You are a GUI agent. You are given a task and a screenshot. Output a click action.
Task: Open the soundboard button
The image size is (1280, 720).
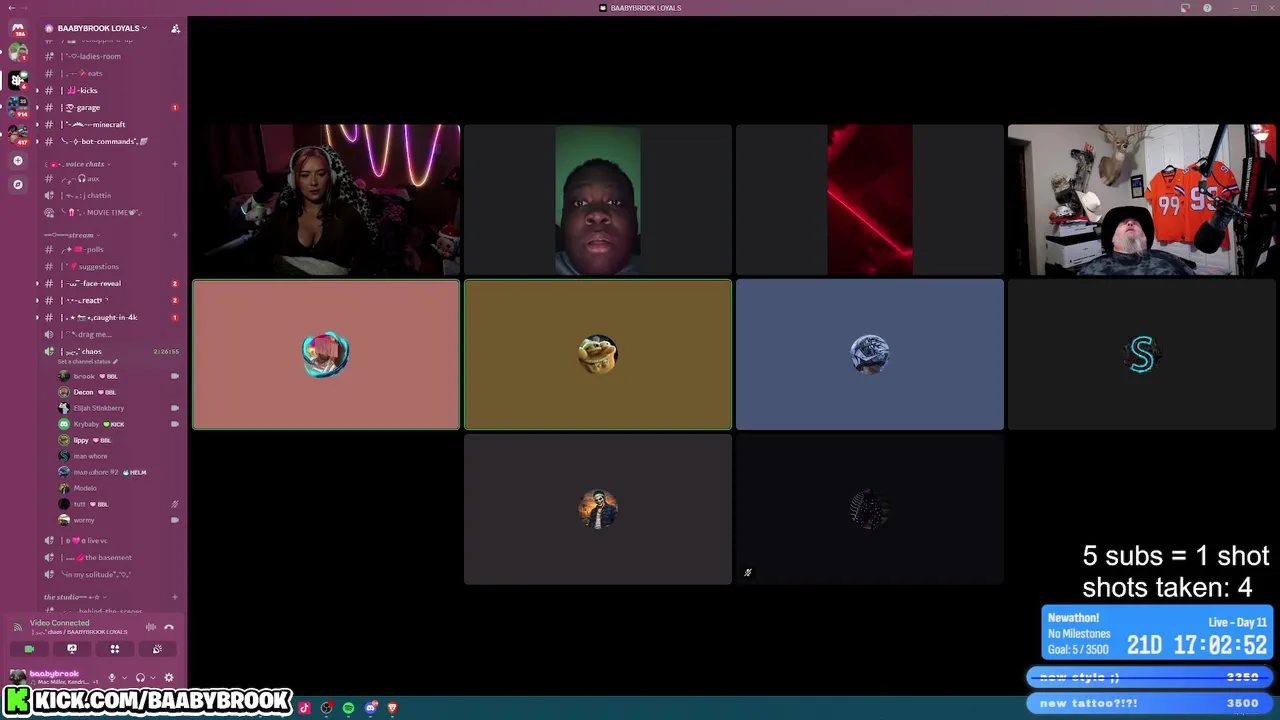(x=157, y=649)
